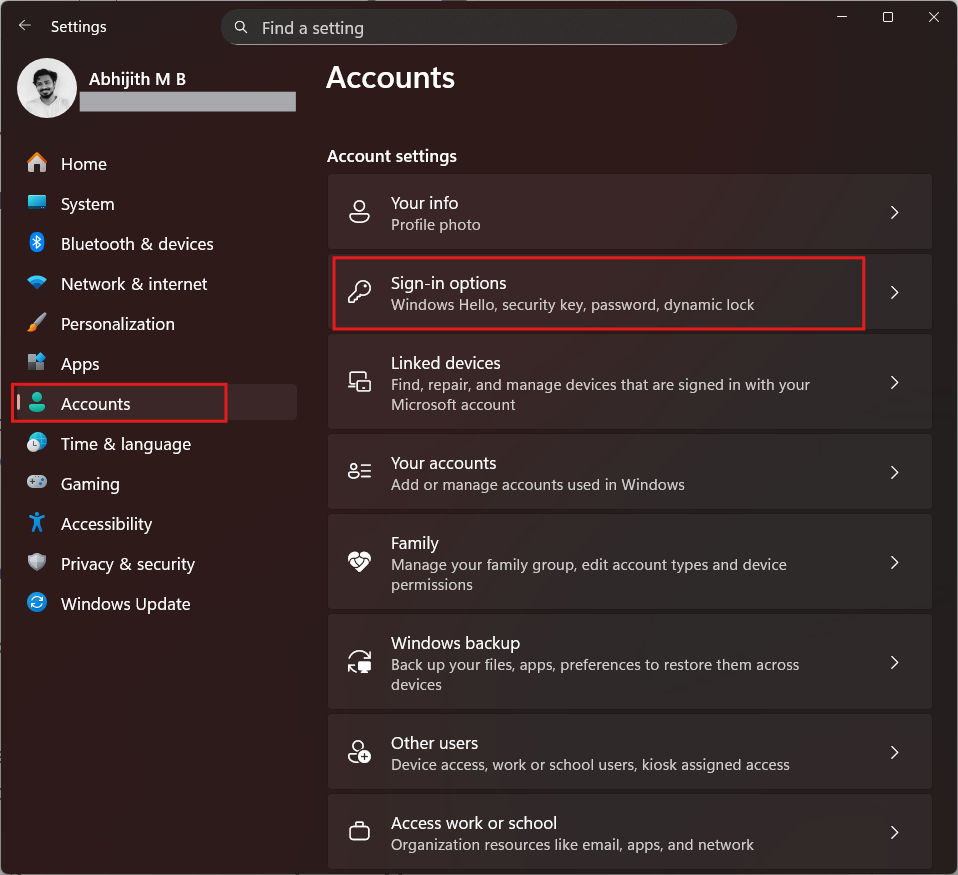
Task: Click the back arrow navigation button
Action: [x=24, y=26]
